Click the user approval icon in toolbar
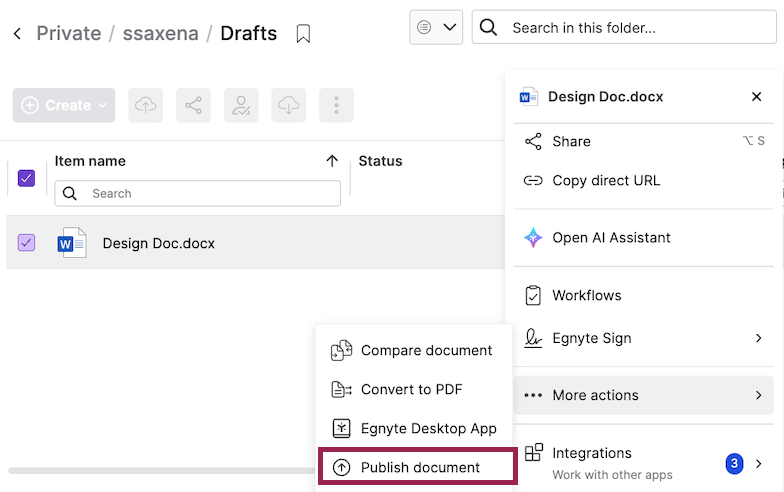The height and width of the screenshot is (492, 784). [241, 105]
